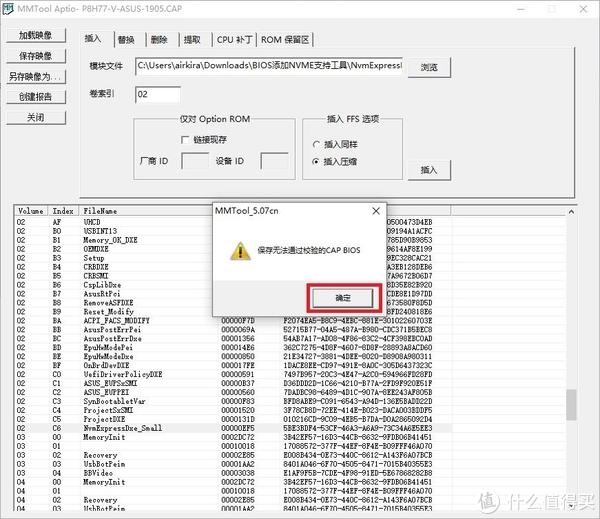Select the BBVideo row in volume 03
Image resolution: width=600 pixels, height=519 pixels.
(233, 473)
